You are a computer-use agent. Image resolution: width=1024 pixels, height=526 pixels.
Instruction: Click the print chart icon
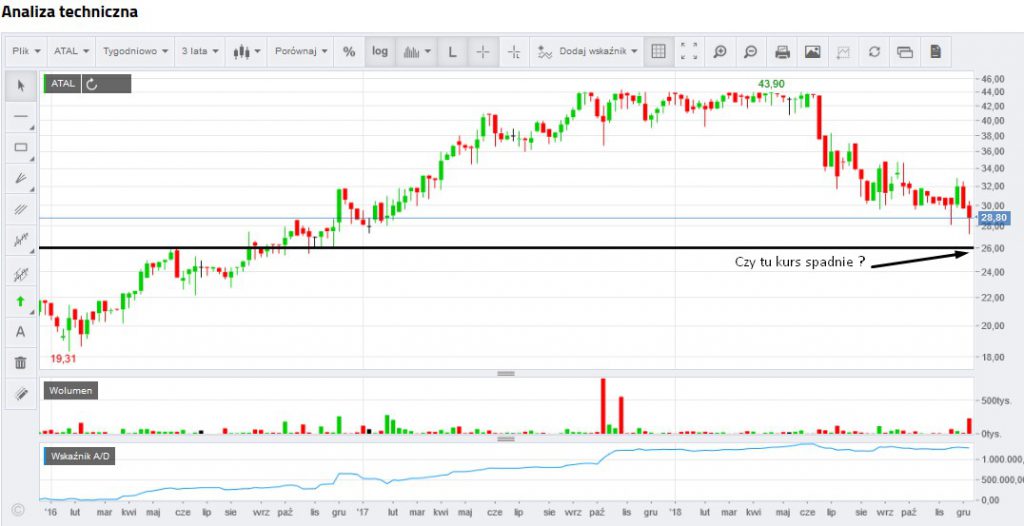(782, 51)
